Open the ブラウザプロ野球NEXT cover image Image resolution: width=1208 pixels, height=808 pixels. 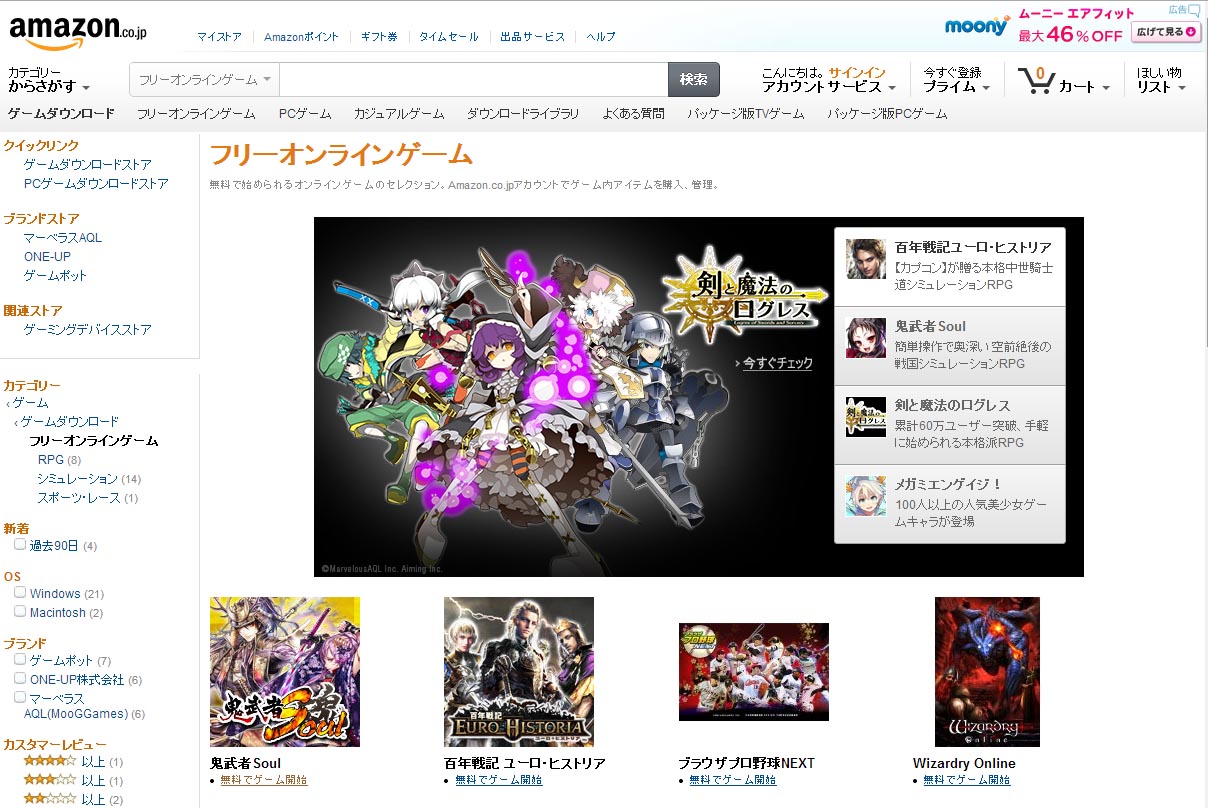pyautogui.click(x=753, y=672)
